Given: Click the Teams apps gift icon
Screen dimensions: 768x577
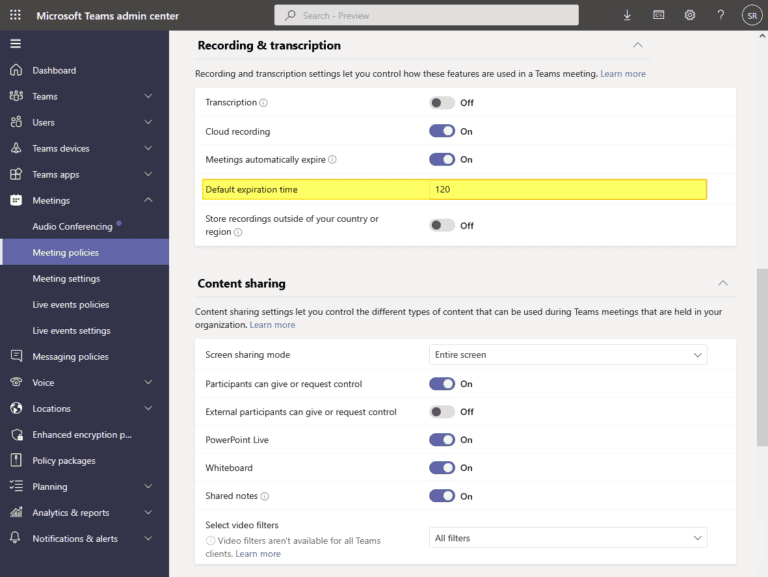Looking at the screenshot, I should coord(16,174).
